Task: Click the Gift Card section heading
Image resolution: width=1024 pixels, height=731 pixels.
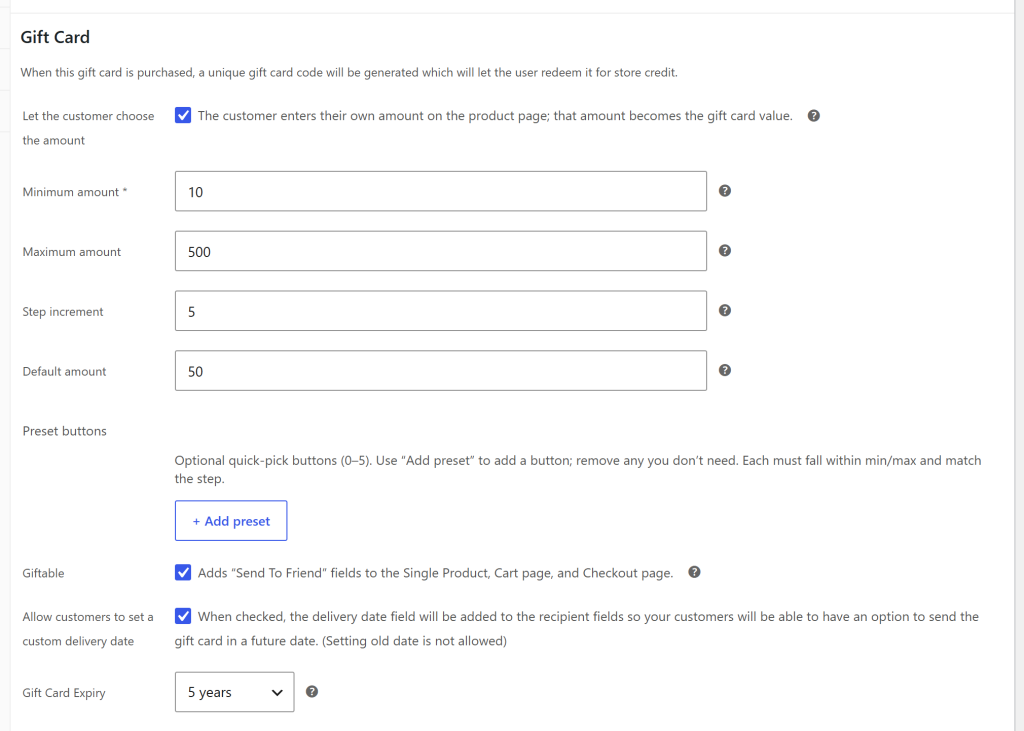Action: point(55,37)
